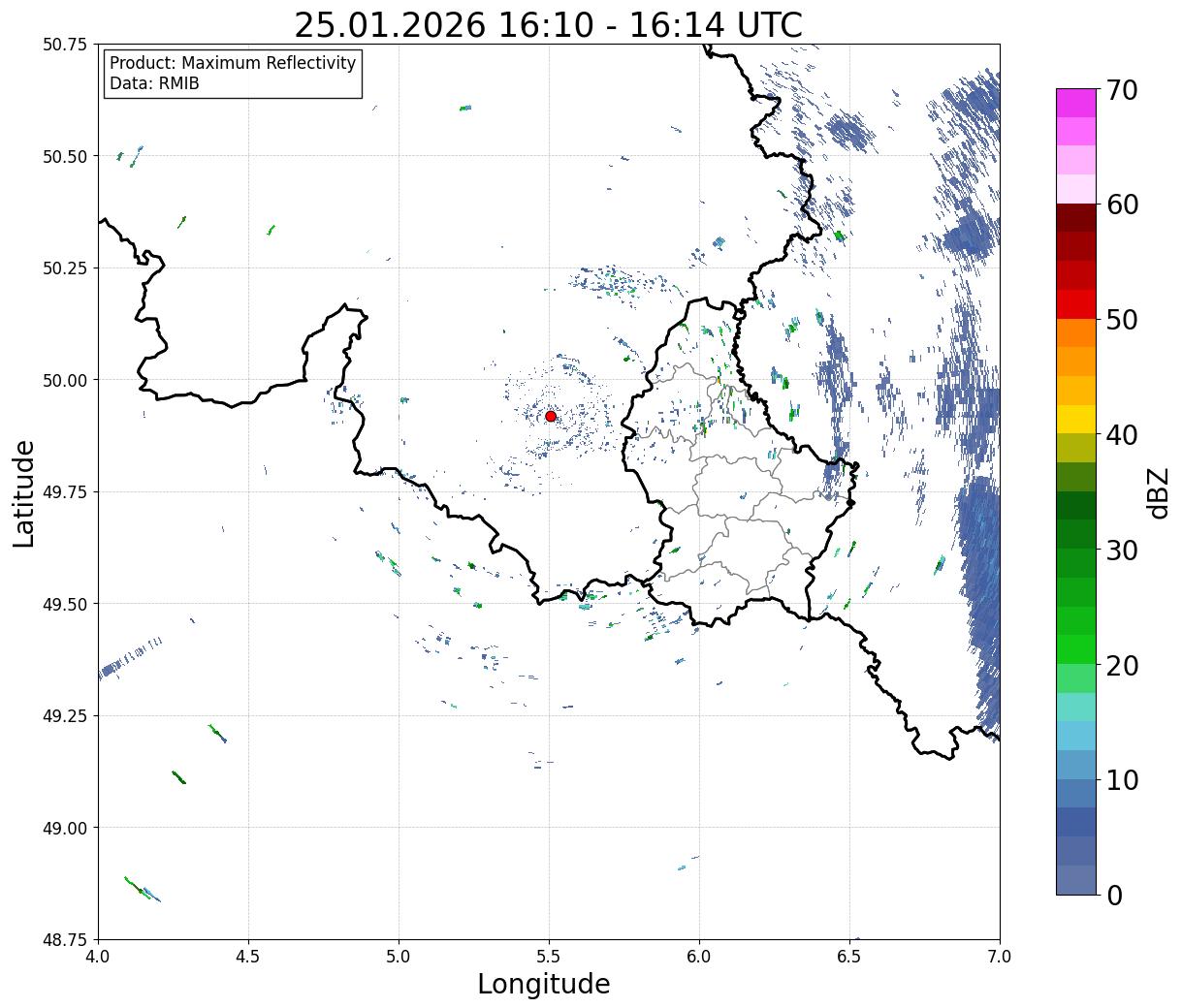Click longitude tick label 4.5
Screen dimensions: 1182x1008
248,957
